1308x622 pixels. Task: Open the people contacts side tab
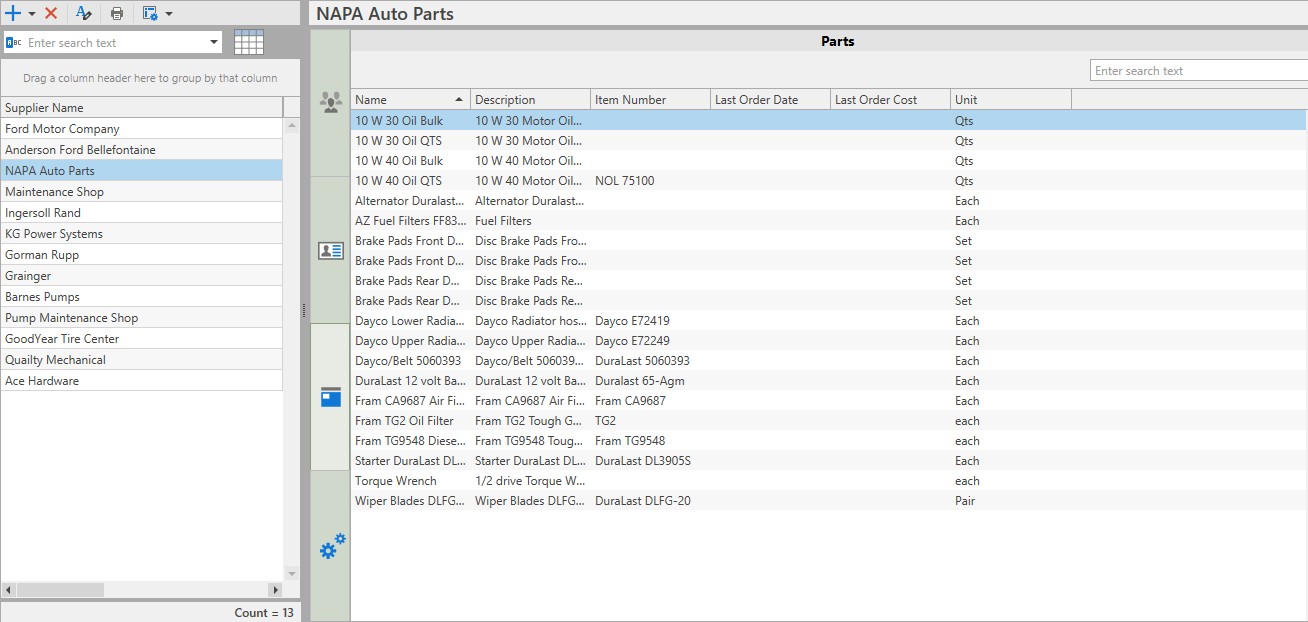330,102
